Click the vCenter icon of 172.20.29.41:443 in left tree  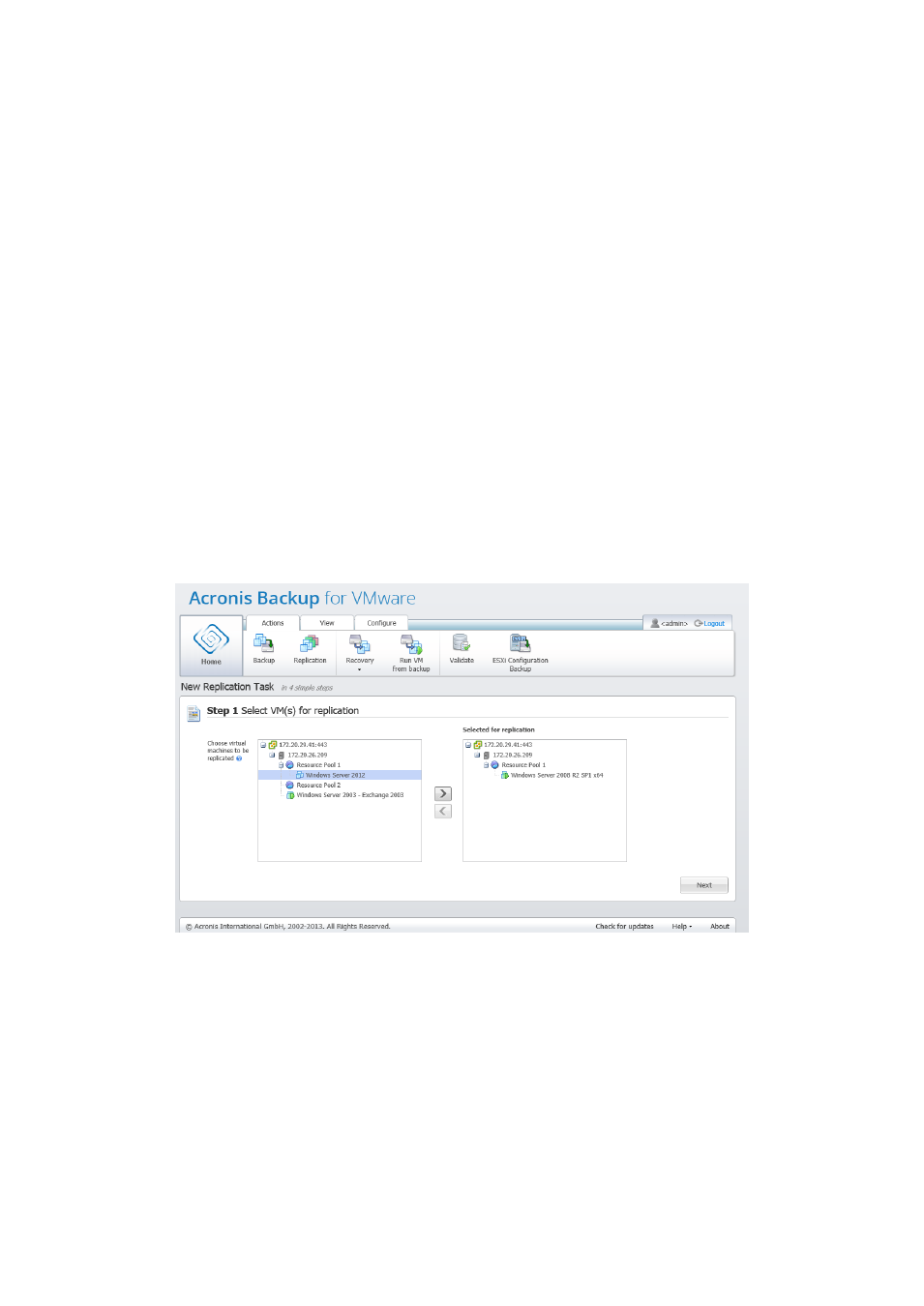click(x=273, y=745)
